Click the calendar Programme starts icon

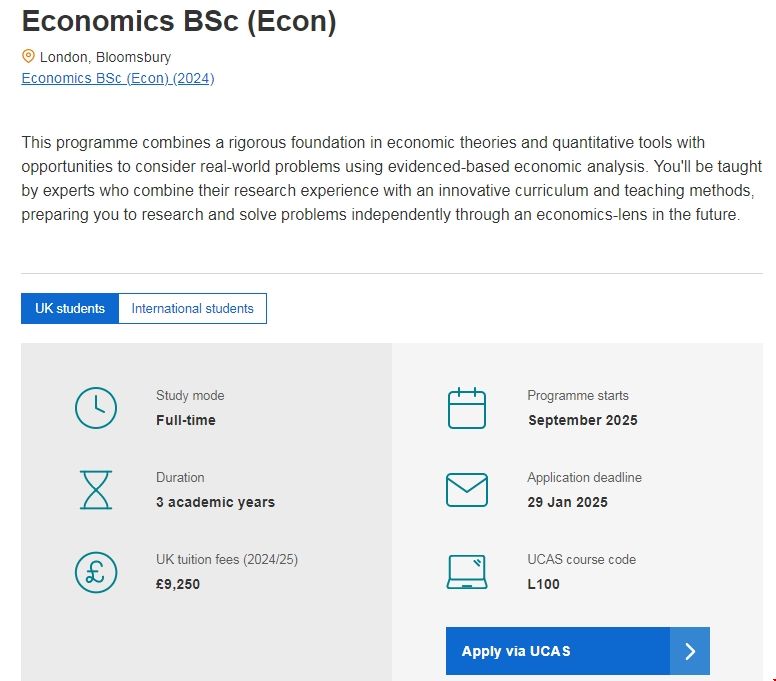(466, 408)
